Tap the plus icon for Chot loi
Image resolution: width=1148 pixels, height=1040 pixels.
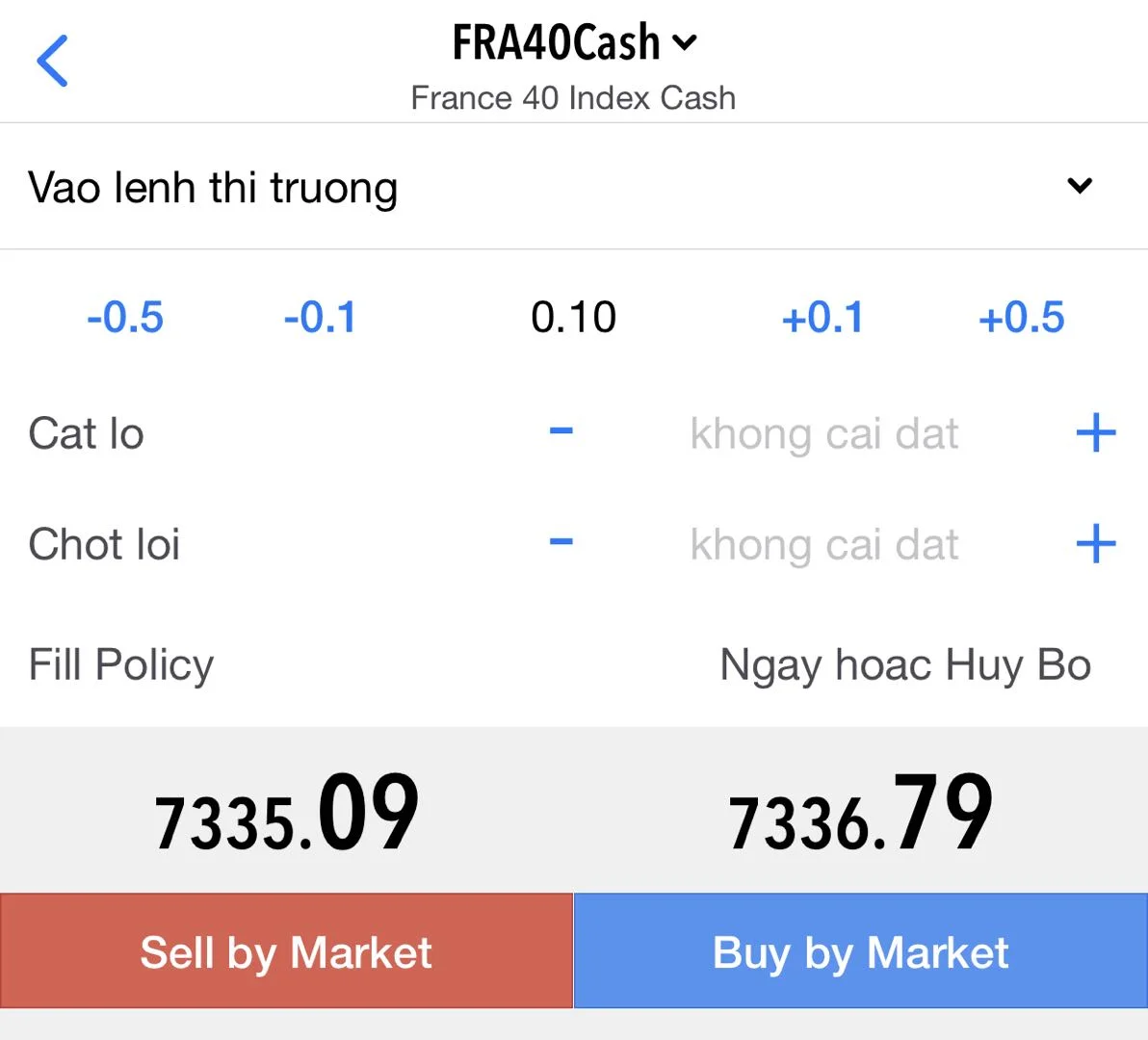[1096, 543]
